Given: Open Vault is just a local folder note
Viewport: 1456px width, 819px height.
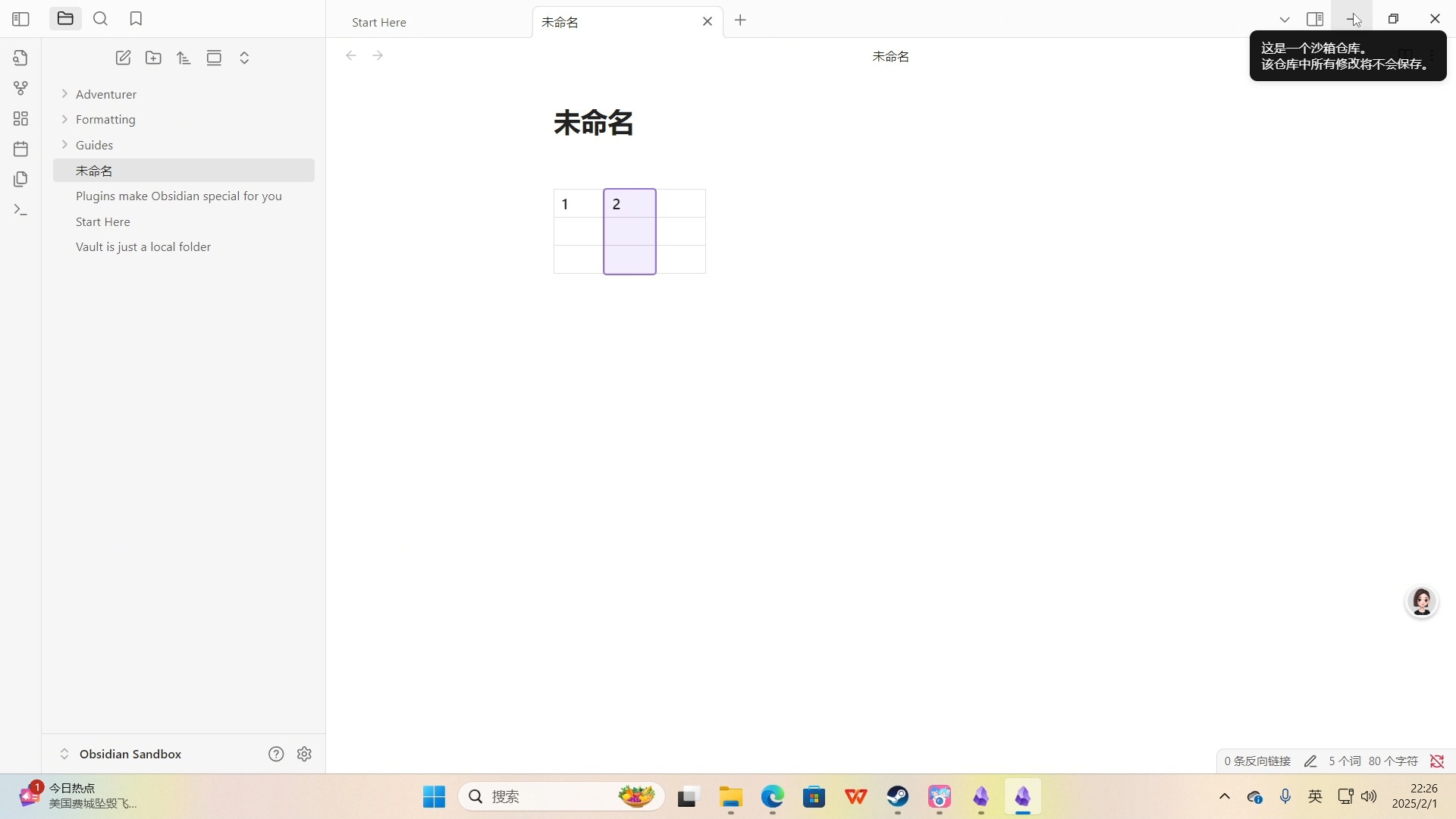Looking at the screenshot, I should tap(143, 246).
